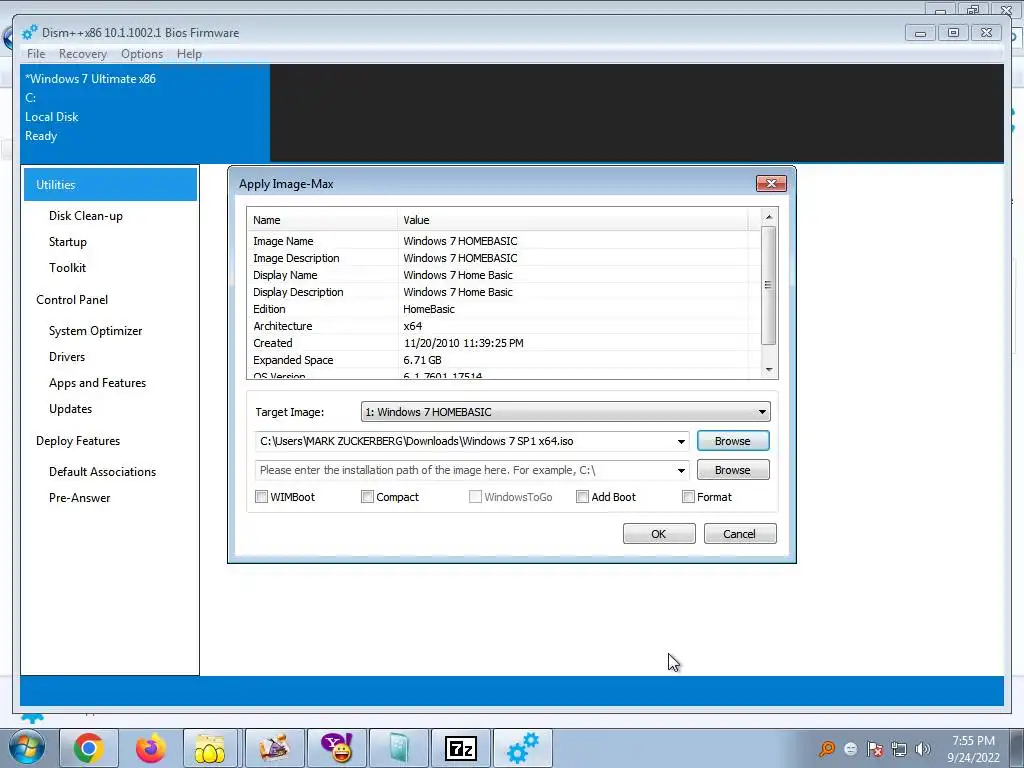Screen dimensions: 1024x768
Task: Toggle the Compact checkbox
Action: pyautogui.click(x=367, y=497)
